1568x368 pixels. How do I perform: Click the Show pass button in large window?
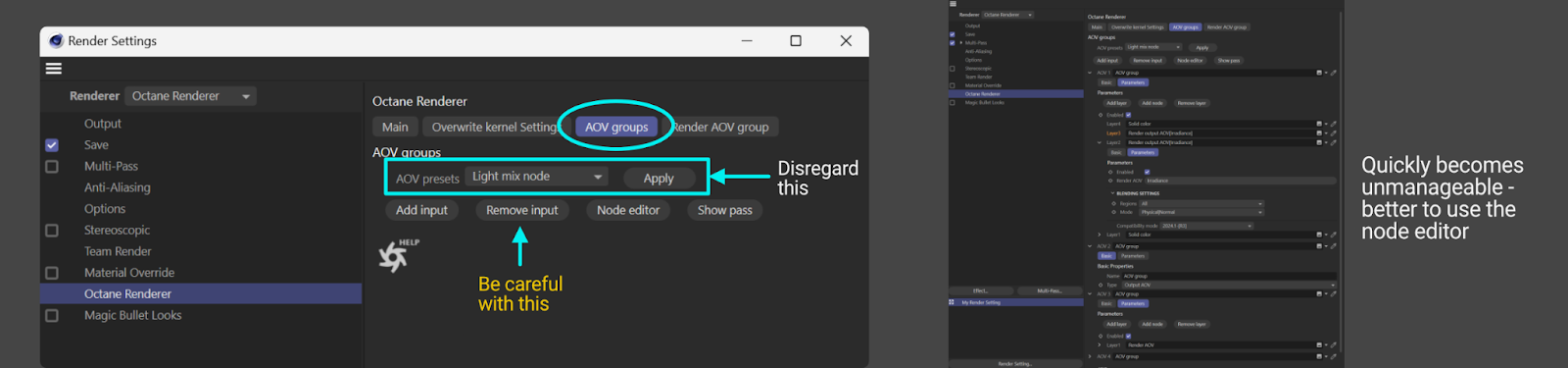pyautogui.click(x=725, y=210)
